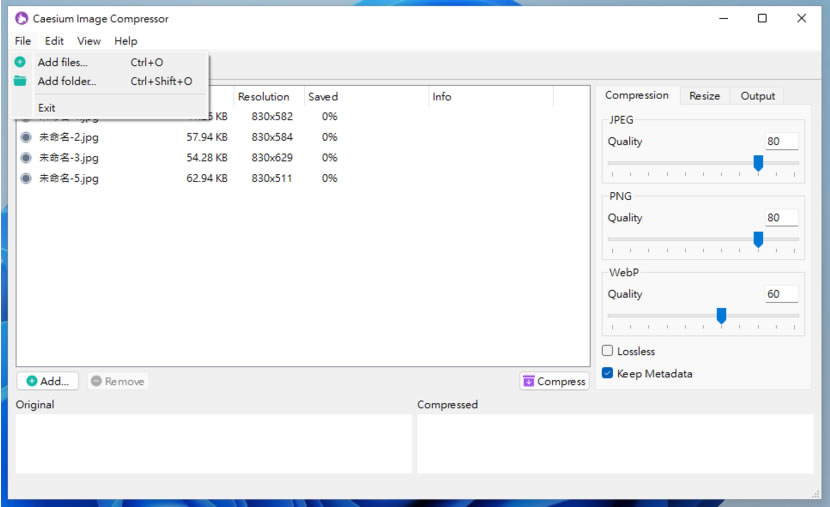Click the 830x582 resolution cell
Screen dimensions: 830x507
(x=272, y=116)
